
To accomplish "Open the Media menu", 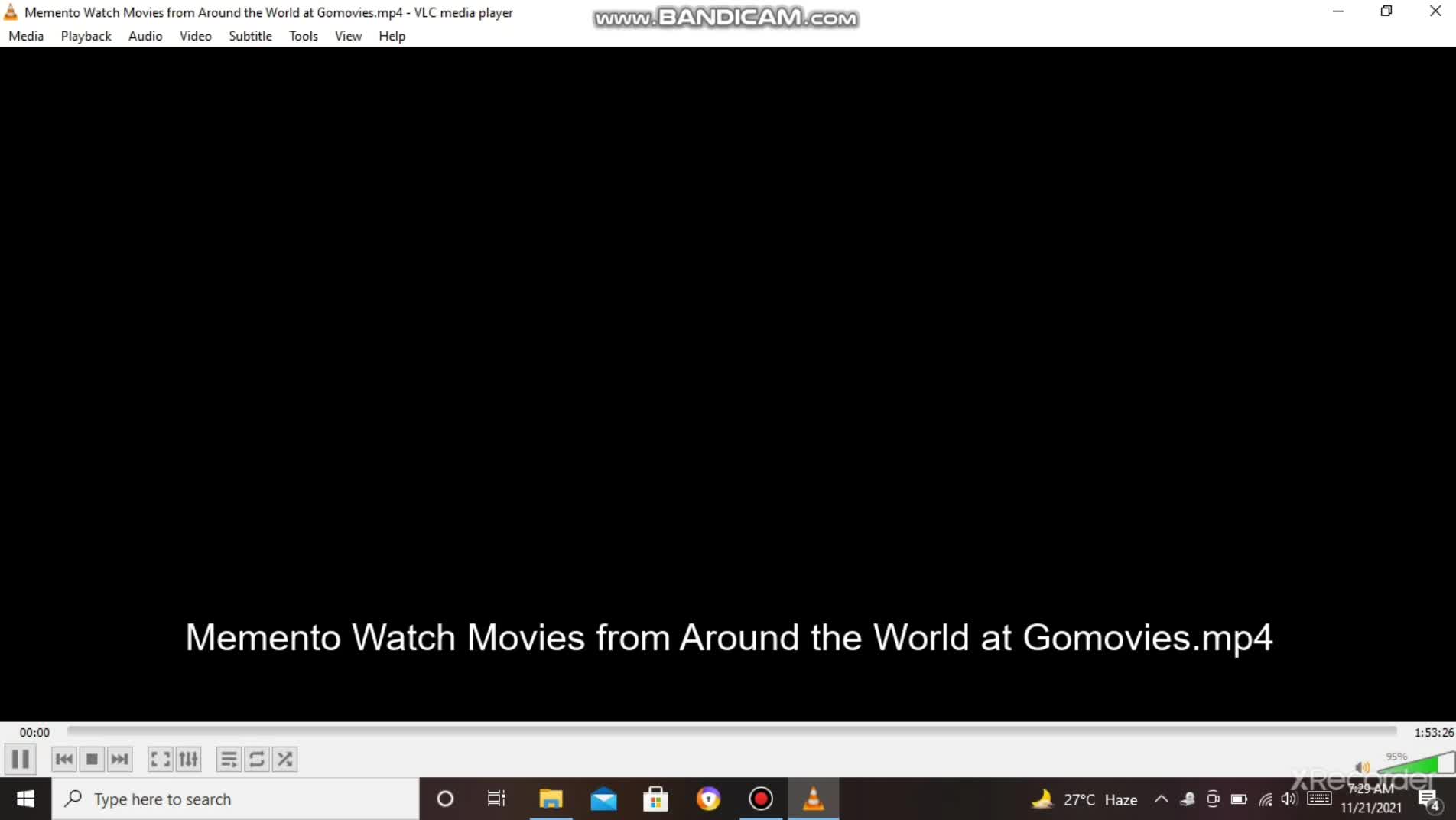I will tap(26, 36).
